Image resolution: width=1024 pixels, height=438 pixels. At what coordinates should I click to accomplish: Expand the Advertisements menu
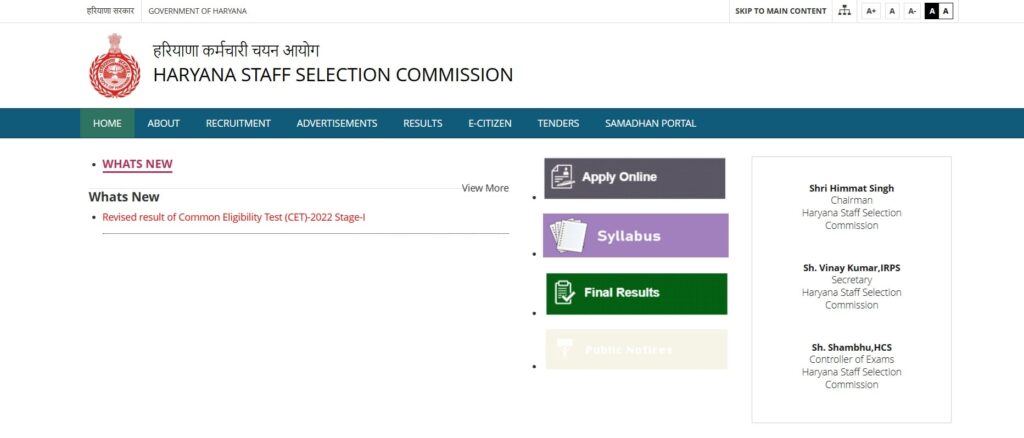click(x=337, y=123)
